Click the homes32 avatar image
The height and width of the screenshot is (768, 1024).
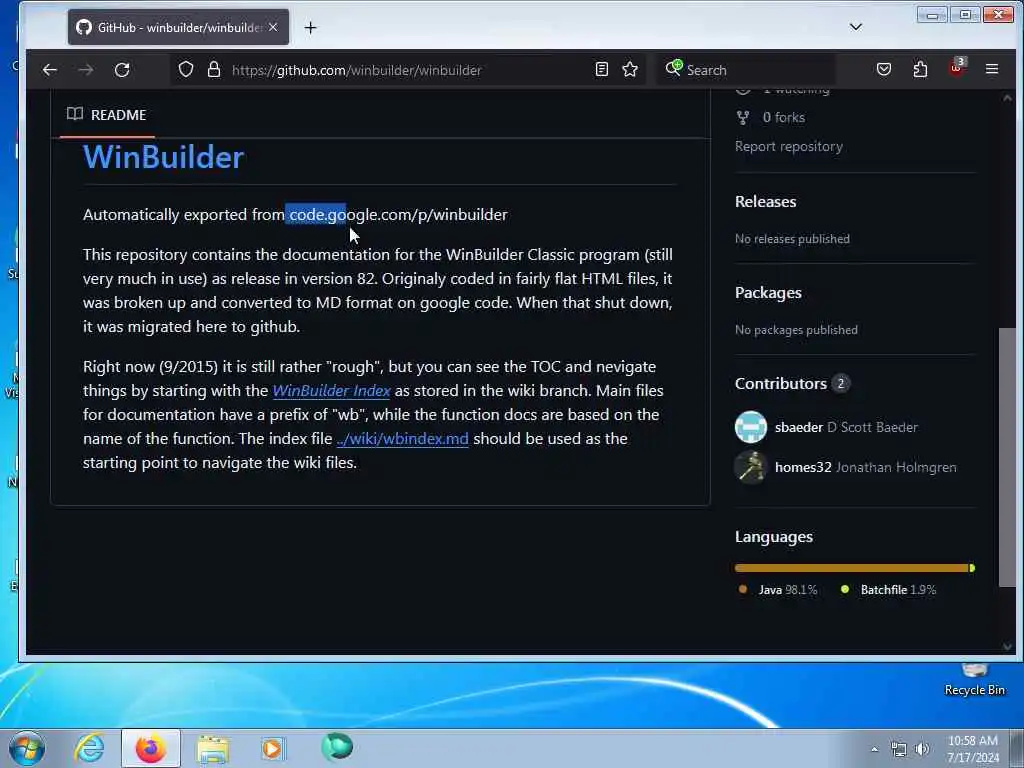tap(751, 467)
